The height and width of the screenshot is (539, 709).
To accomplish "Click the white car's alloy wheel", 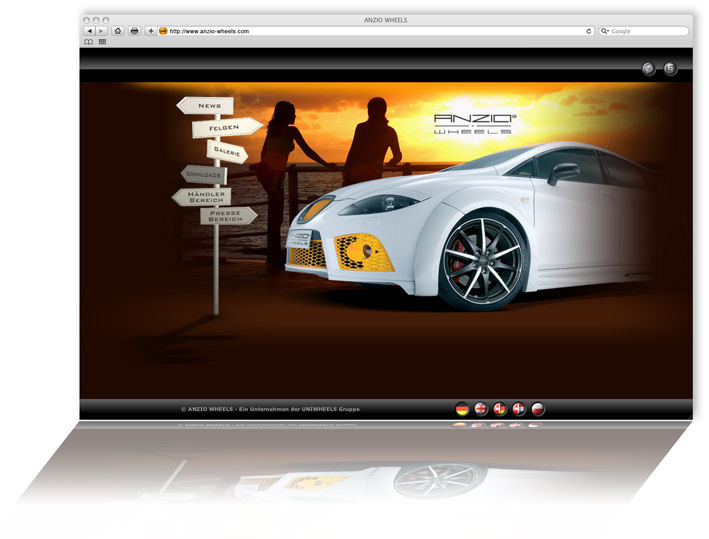I will pyautogui.click(x=482, y=262).
